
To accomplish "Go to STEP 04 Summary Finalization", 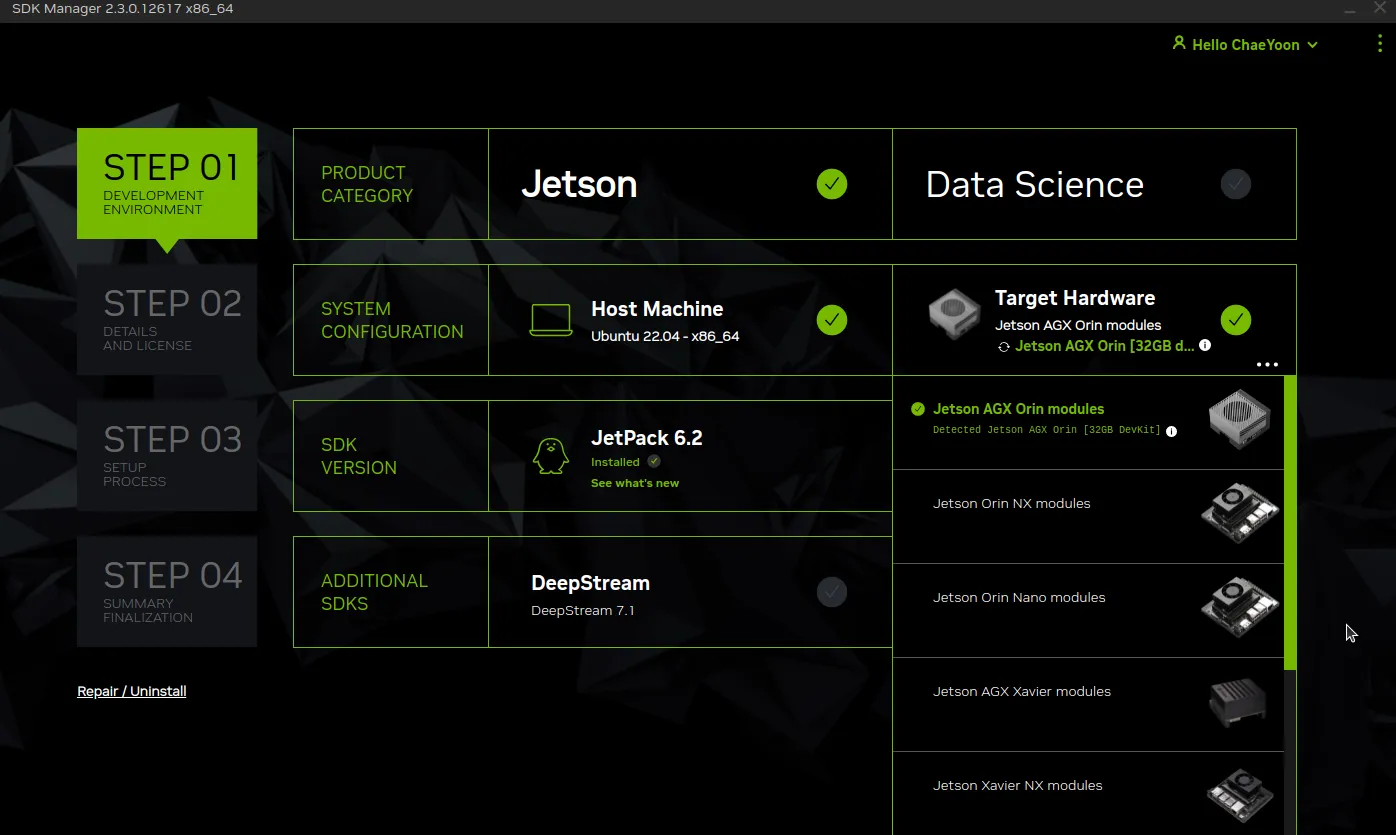I will (167, 592).
